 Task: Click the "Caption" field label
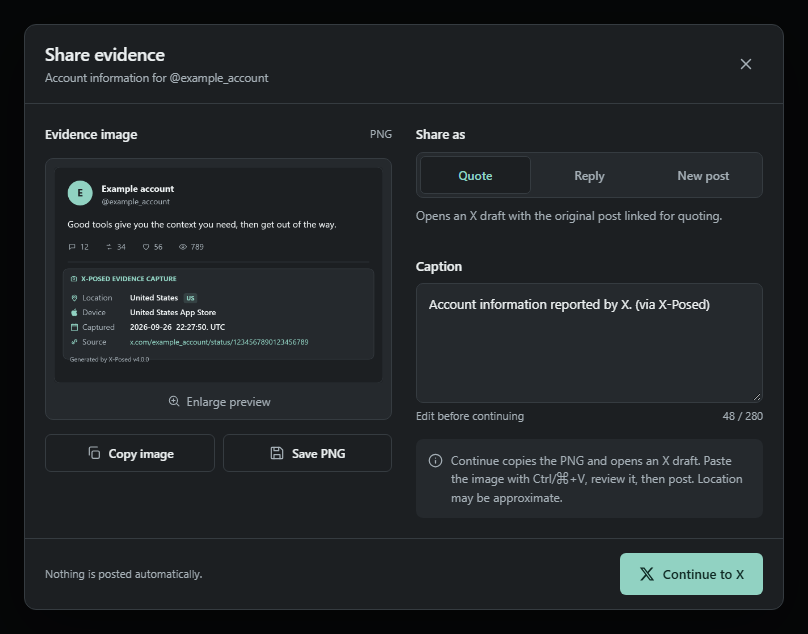pyautogui.click(x=439, y=266)
